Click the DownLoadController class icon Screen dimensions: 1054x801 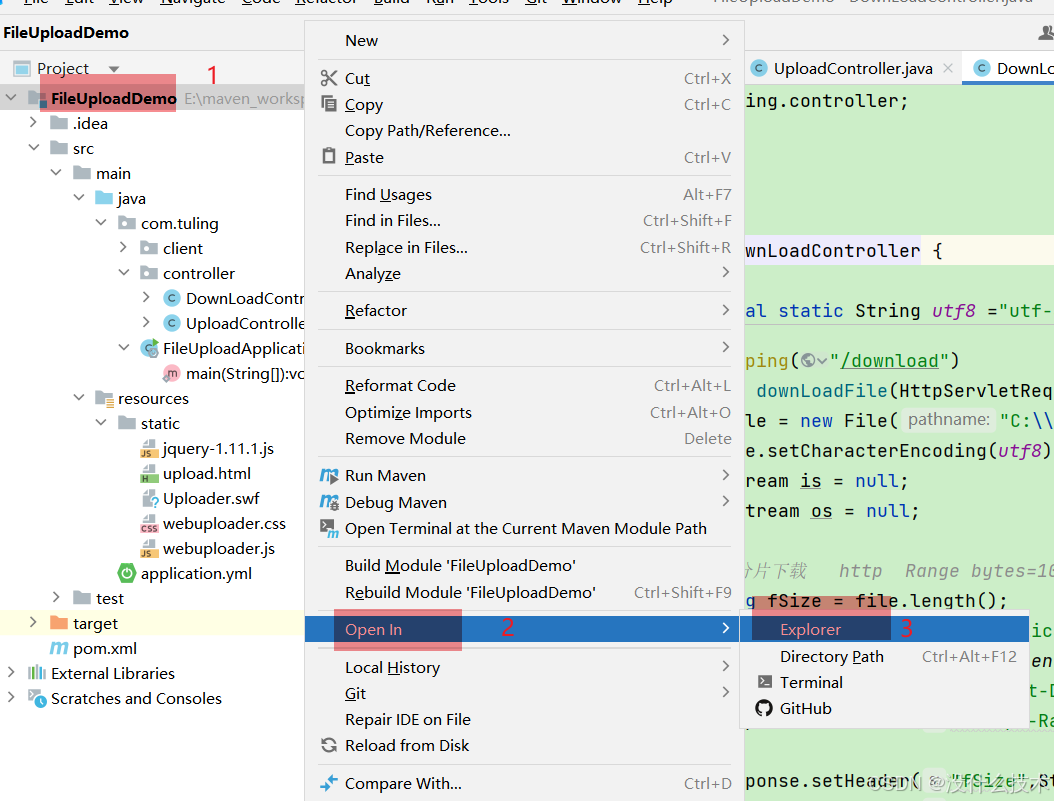tap(172, 298)
